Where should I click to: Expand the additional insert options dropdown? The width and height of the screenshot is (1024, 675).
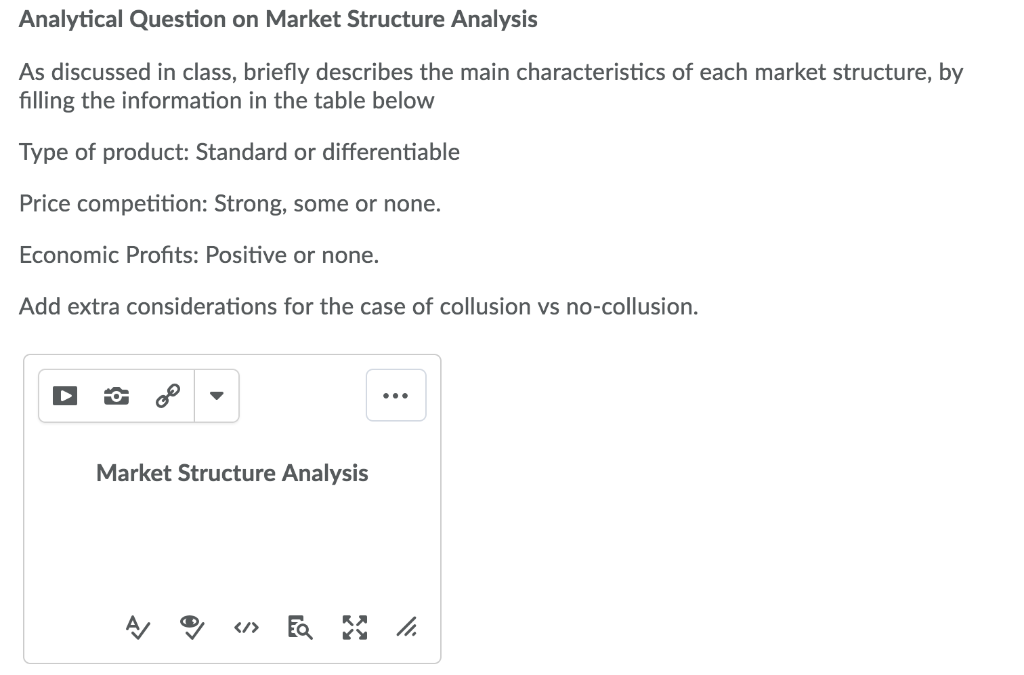pos(217,396)
